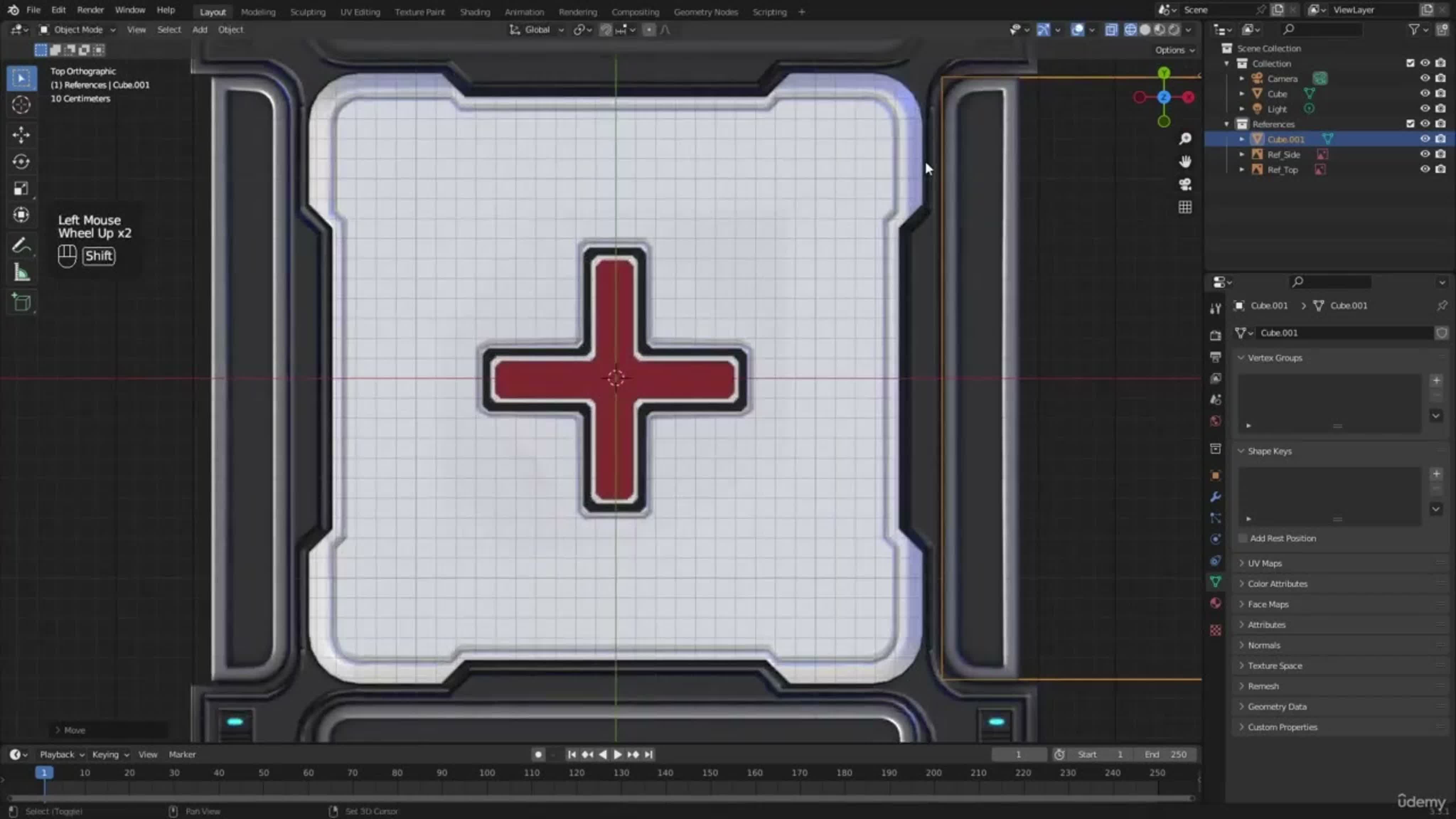The height and width of the screenshot is (819, 1456).
Task: Open the Object Data properties tab
Action: click(x=1215, y=582)
